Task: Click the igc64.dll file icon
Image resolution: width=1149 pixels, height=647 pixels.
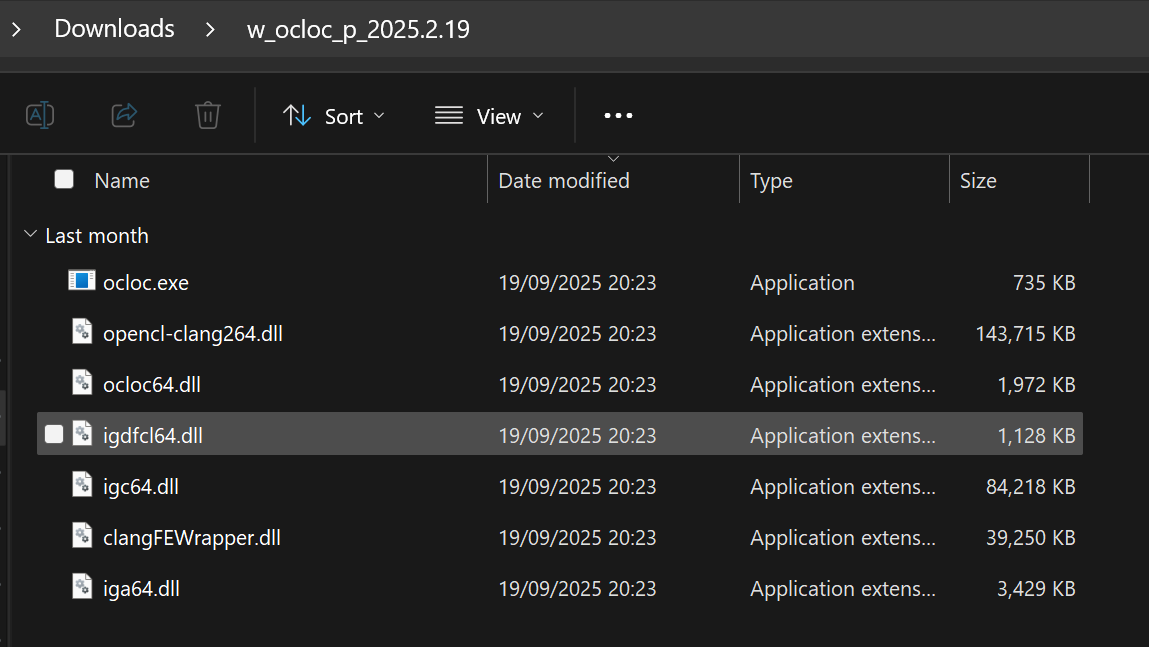Action: coord(82,484)
